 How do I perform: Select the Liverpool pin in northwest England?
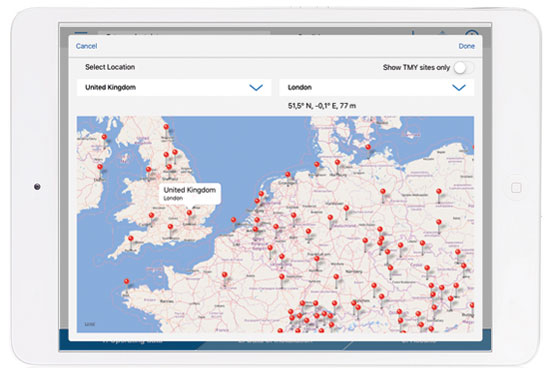pos(149,170)
